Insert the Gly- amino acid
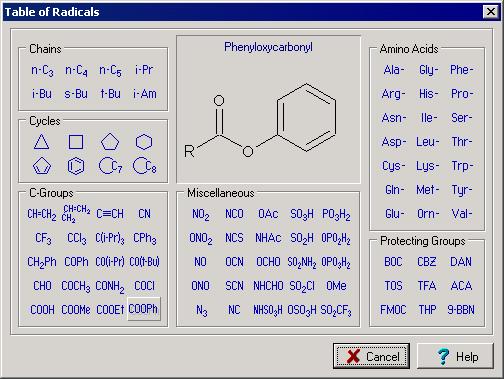 429,70
